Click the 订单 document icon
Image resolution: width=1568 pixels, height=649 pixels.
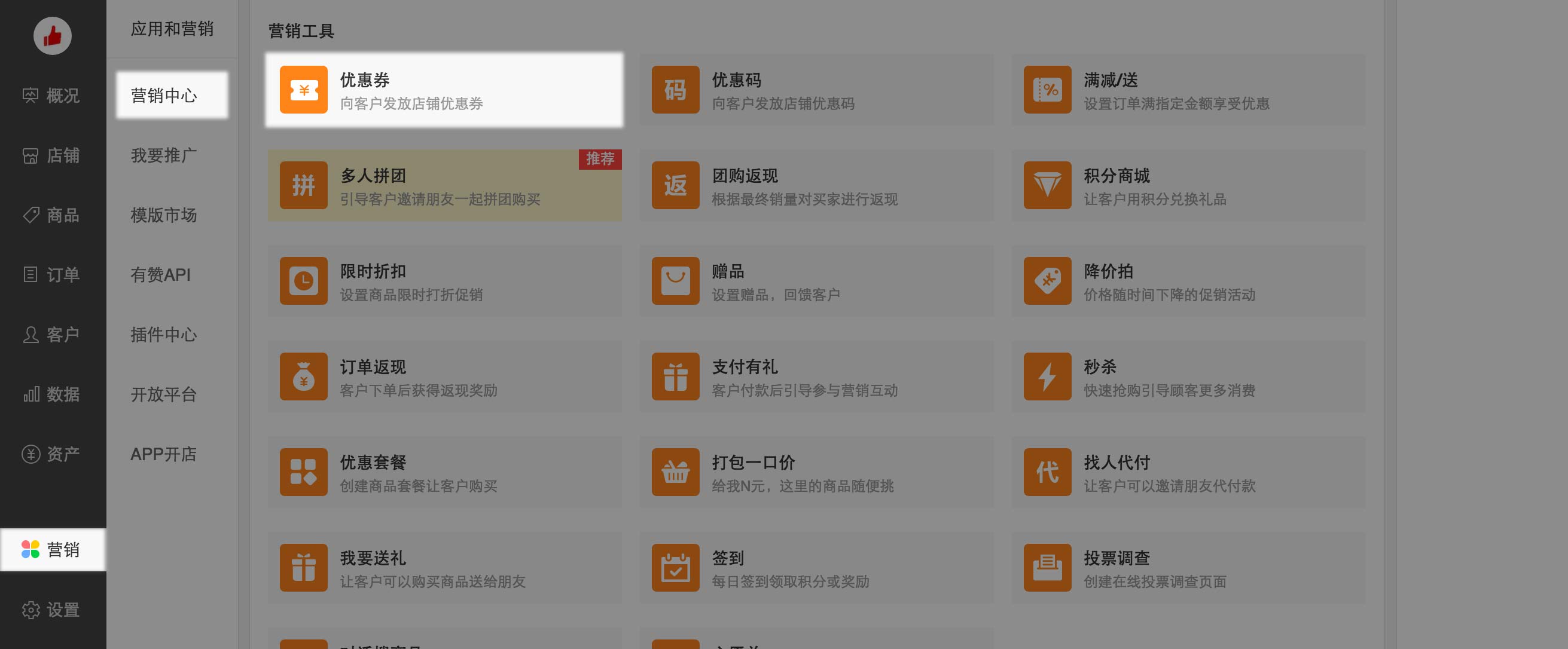30,275
